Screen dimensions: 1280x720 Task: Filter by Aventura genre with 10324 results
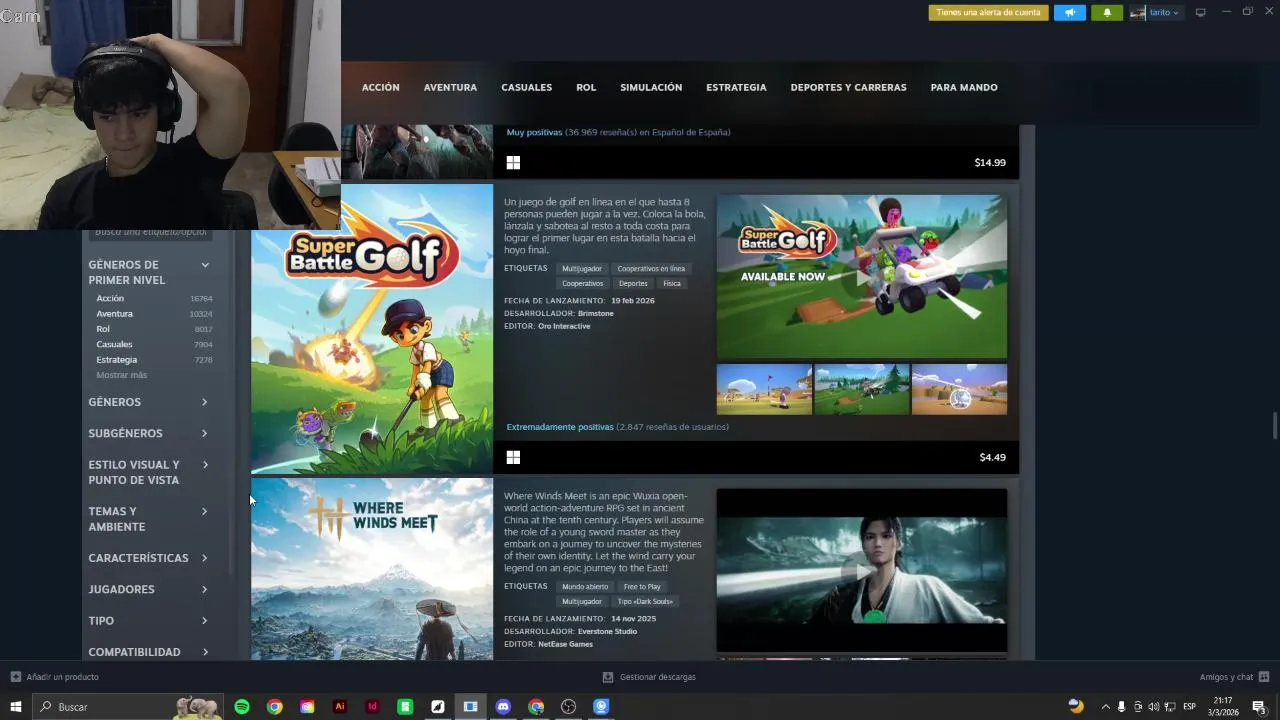click(154, 314)
